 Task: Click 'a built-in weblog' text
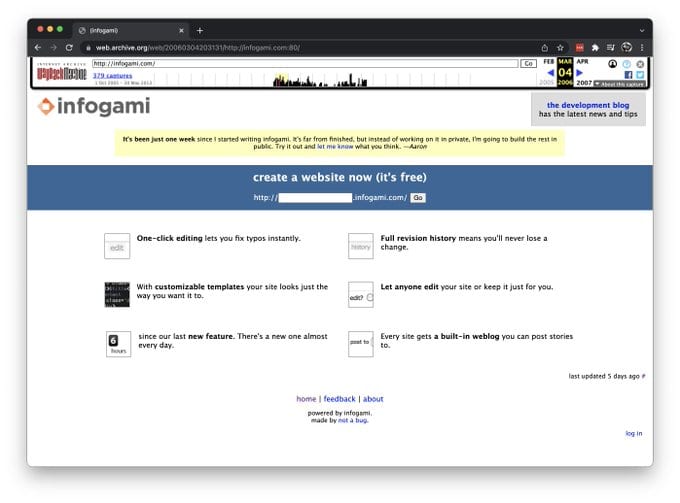coord(467,336)
